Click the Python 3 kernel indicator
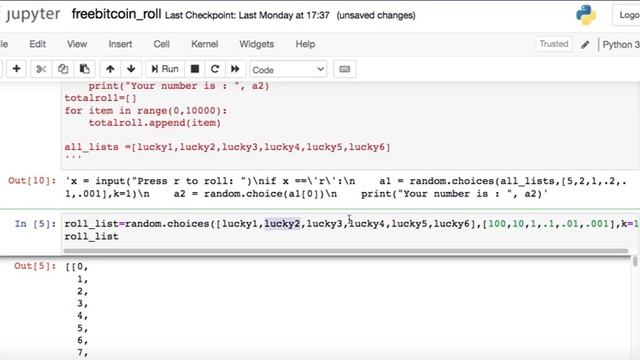 click(x=620, y=44)
